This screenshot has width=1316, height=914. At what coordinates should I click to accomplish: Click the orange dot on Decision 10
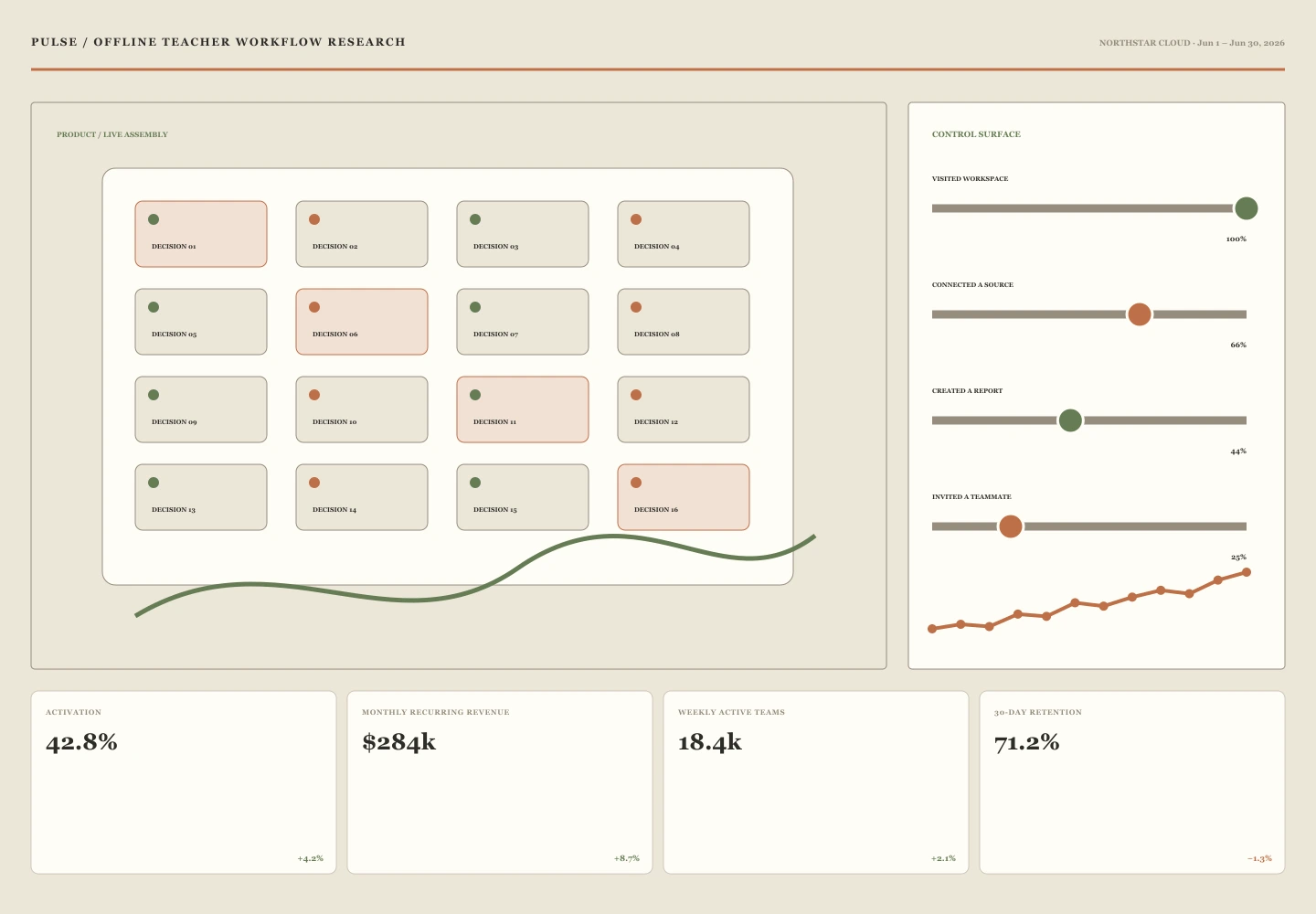pos(314,395)
